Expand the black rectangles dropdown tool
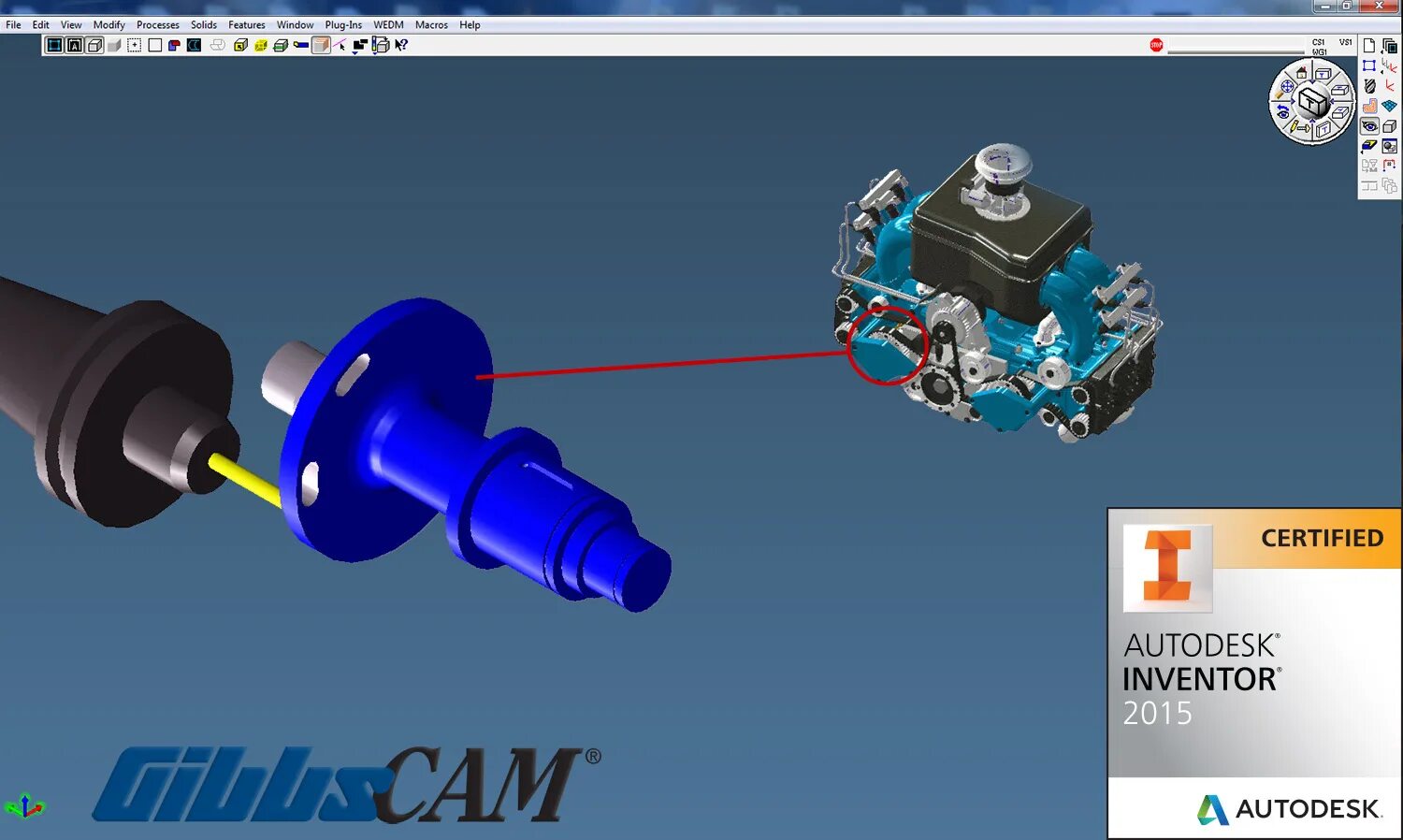This screenshot has width=1403, height=840. [360, 46]
